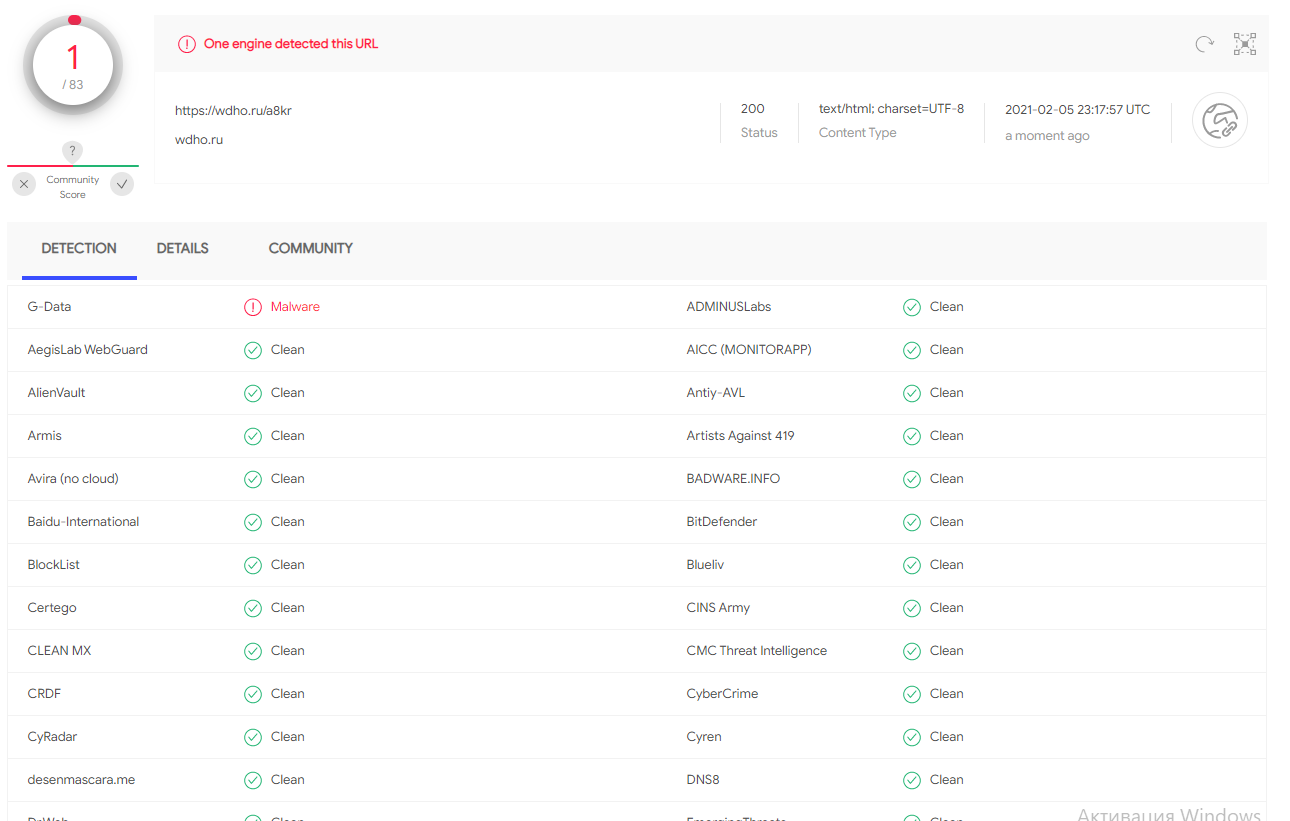This screenshot has height=821, width=1290.
Task: Click the clean checkmark icon for Armis
Action: coord(253,436)
